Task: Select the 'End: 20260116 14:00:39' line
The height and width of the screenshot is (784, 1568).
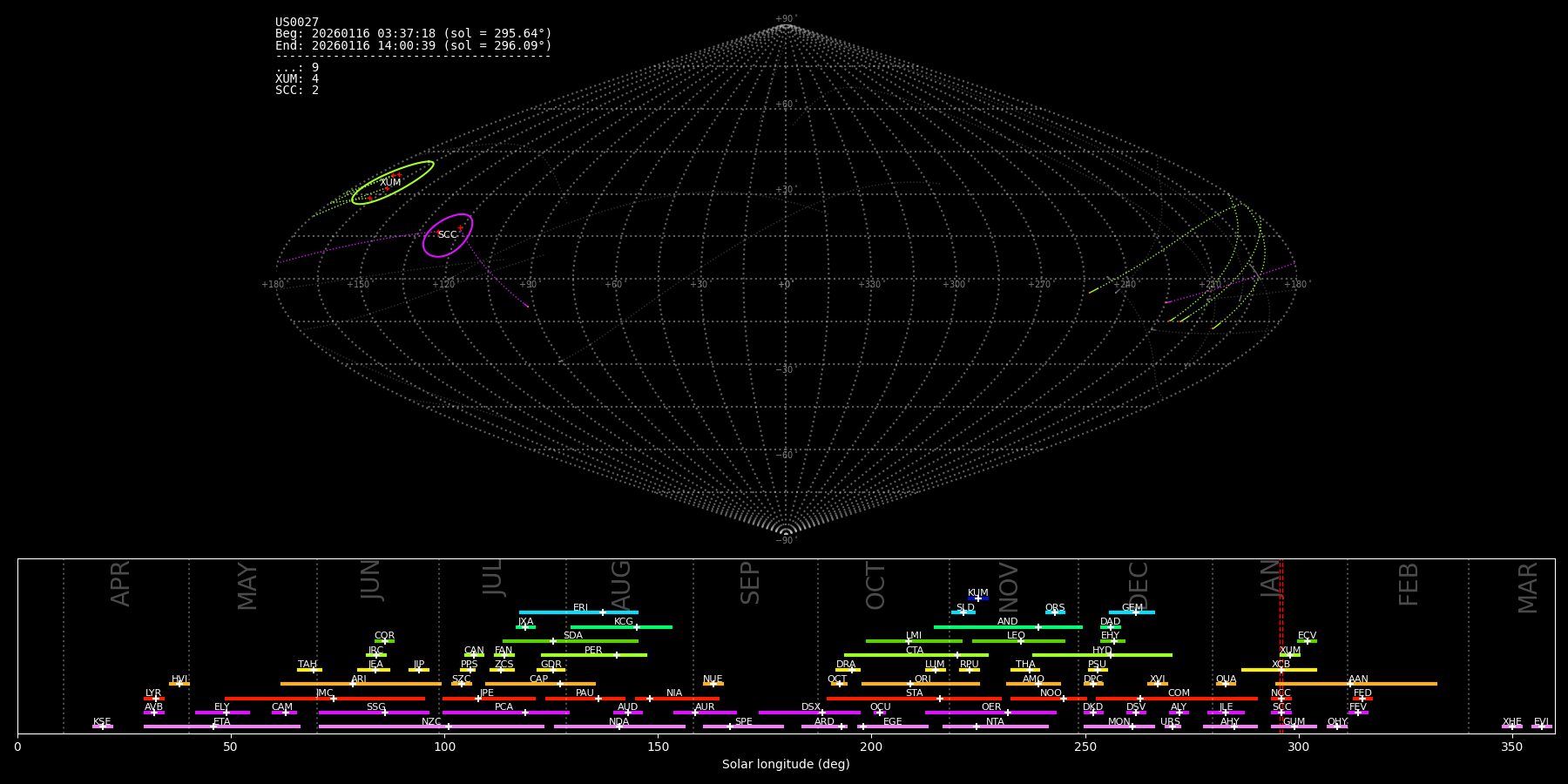Action: tap(414, 45)
